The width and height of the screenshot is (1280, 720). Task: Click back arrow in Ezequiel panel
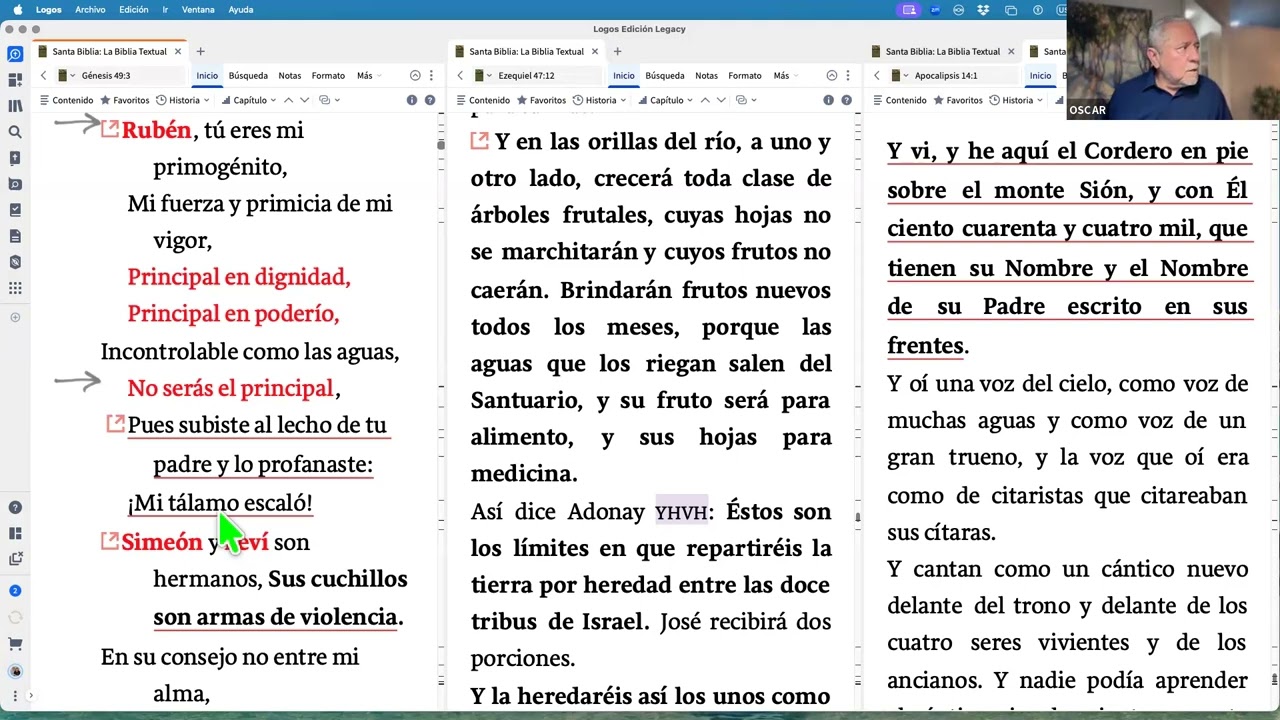(x=460, y=75)
